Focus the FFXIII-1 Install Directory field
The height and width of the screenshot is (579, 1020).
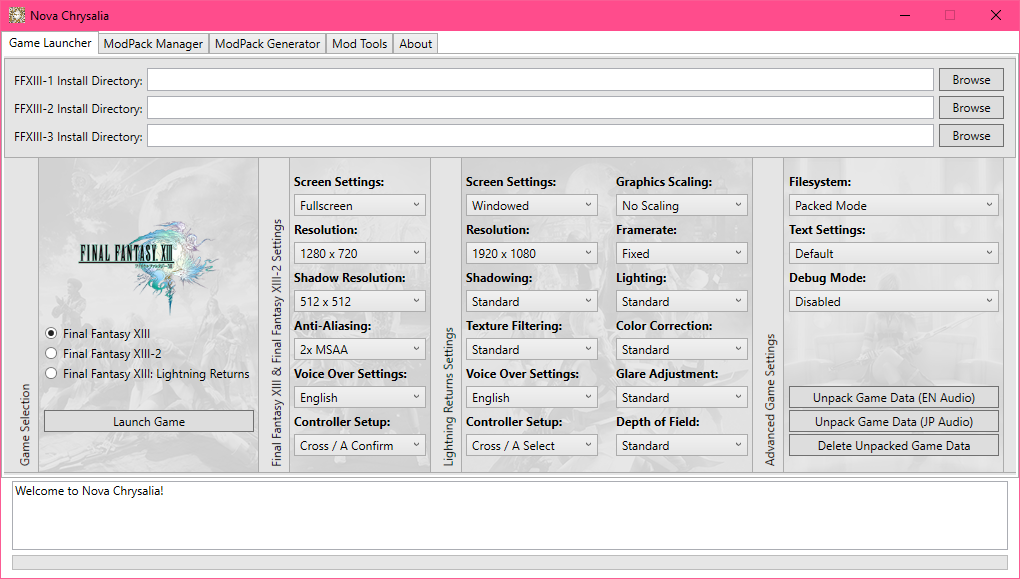coord(541,80)
